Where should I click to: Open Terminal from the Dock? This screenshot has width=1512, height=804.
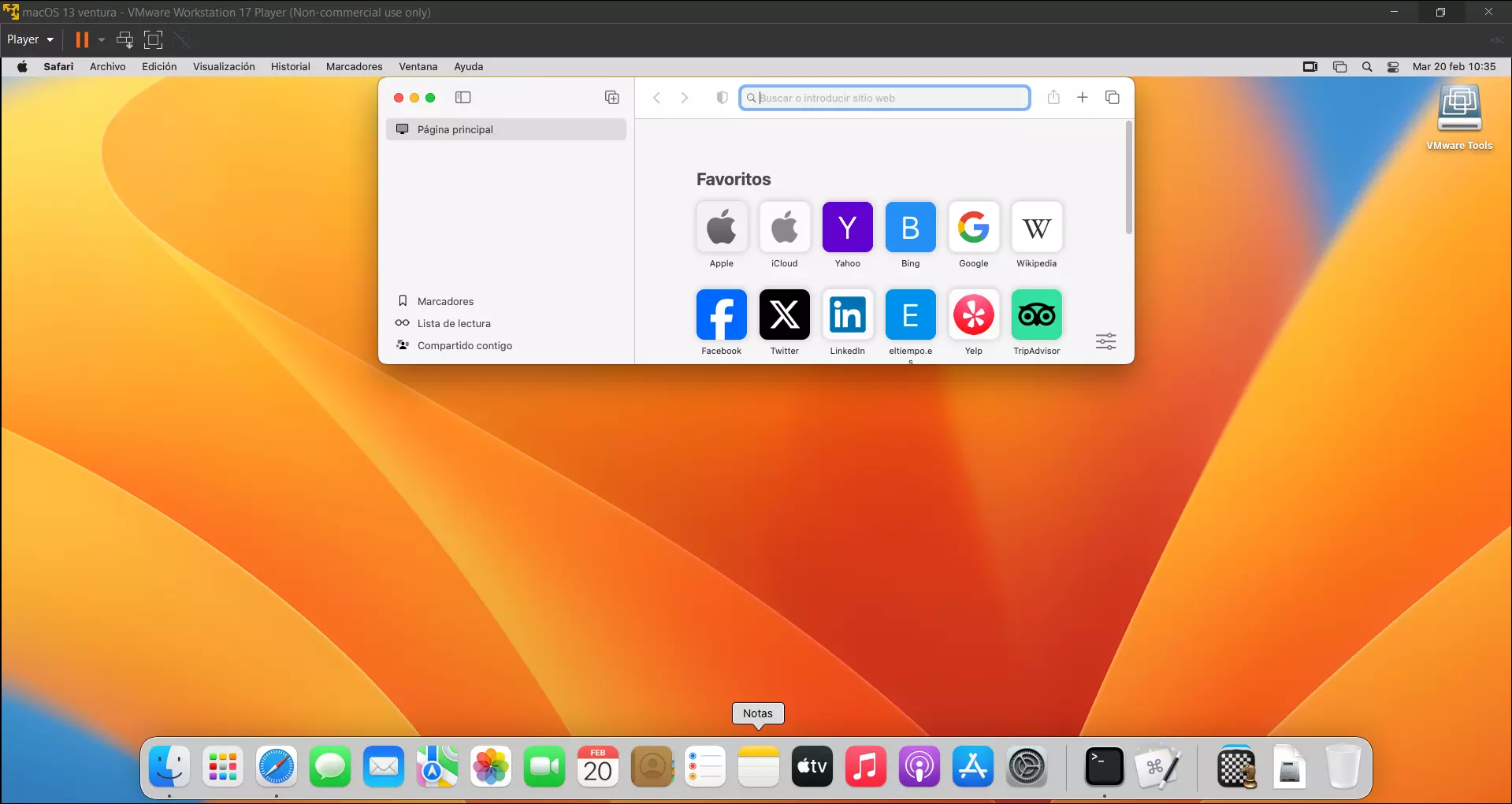[x=1105, y=766]
